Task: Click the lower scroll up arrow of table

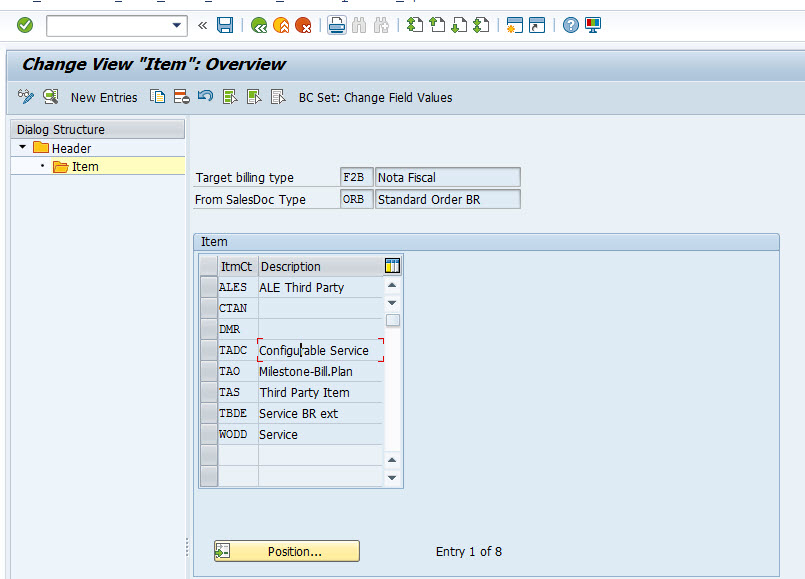Action: 392,460
